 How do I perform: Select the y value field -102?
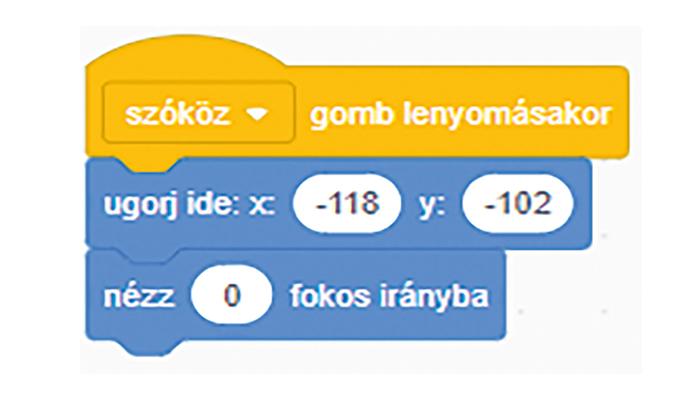[517, 204]
